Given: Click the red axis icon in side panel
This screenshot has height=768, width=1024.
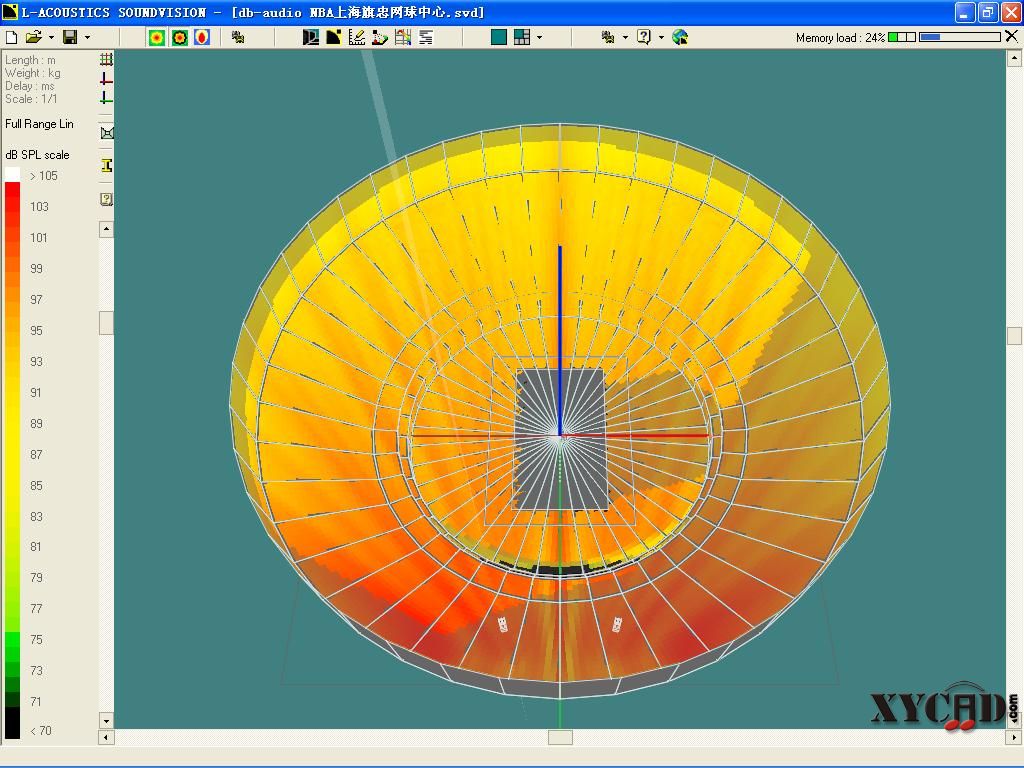Looking at the screenshot, I should tap(106, 79).
